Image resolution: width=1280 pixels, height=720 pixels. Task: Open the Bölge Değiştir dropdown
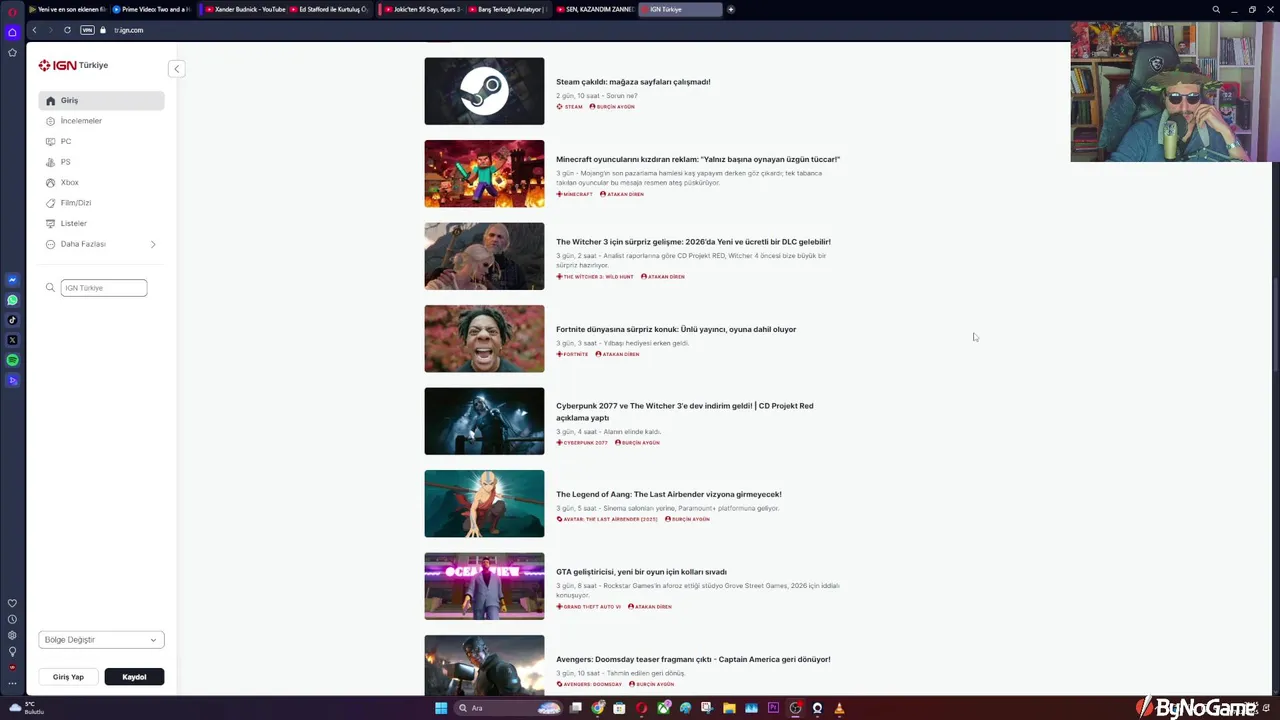pyautogui.click(x=101, y=640)
